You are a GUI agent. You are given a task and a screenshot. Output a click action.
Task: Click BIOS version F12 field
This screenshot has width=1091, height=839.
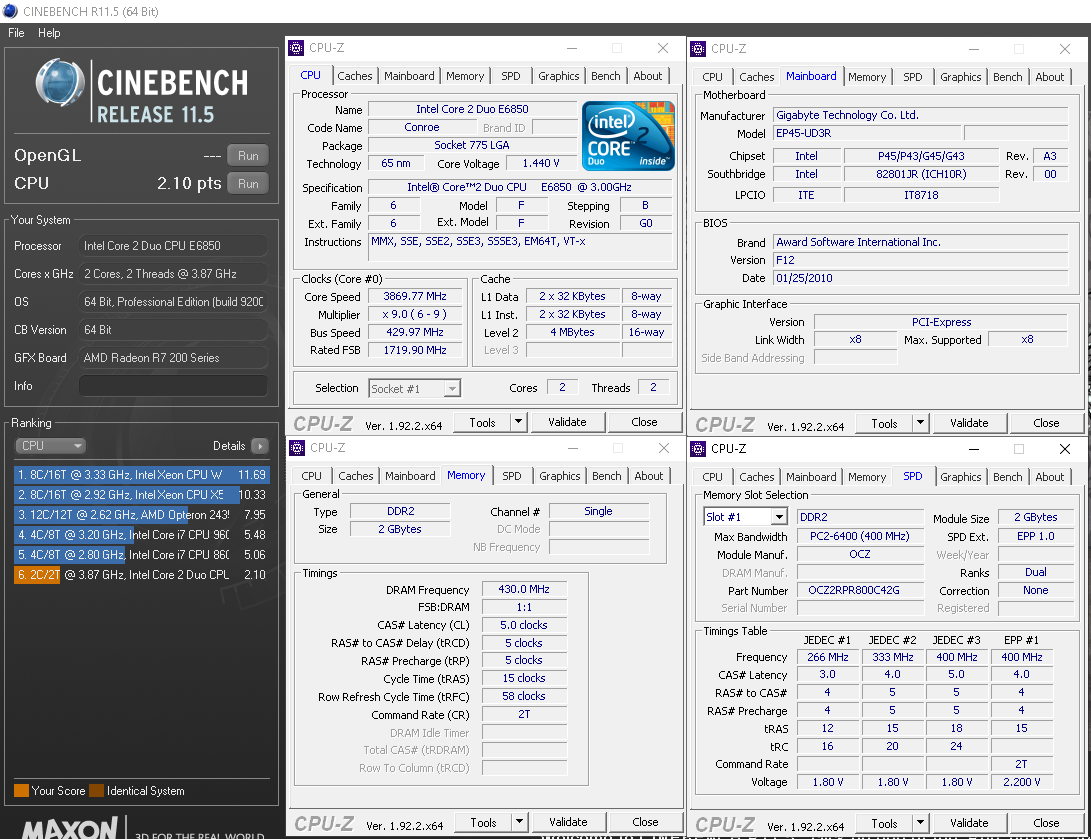[x=921, y=260]
